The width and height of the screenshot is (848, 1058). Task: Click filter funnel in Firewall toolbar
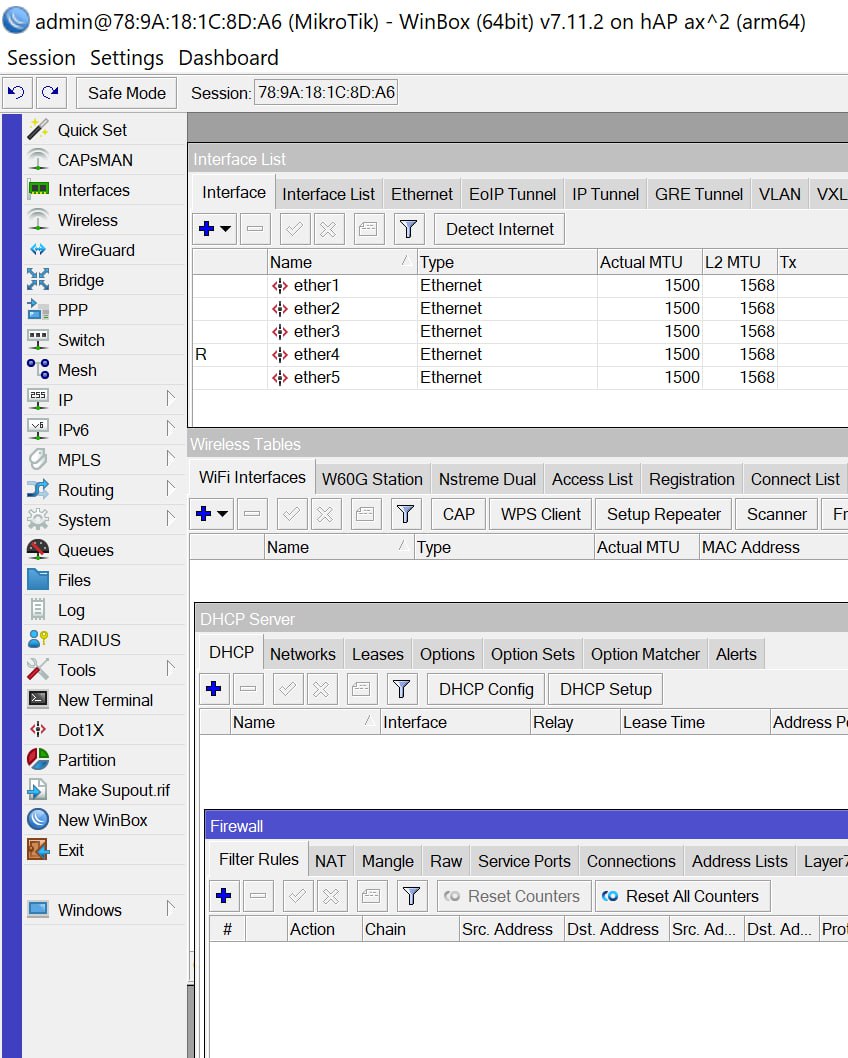point(411,896)
